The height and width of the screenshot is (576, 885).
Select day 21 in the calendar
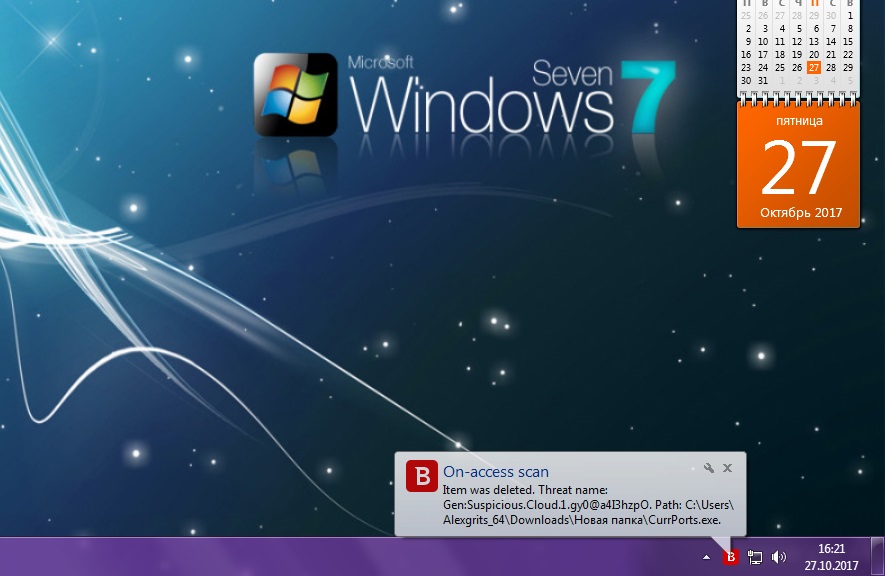pos(830,54)
